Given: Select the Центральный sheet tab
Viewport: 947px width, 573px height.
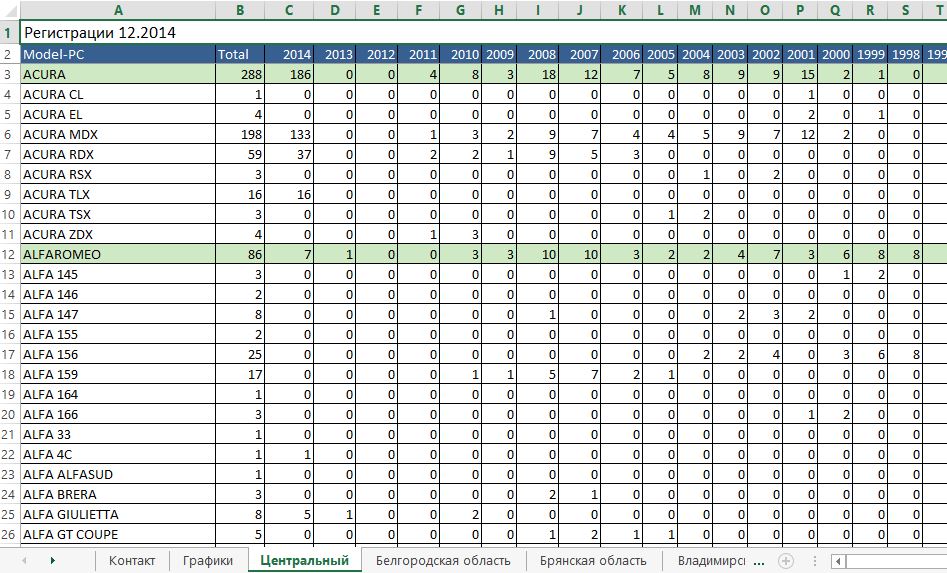Looking at the screenshot, I should coord(304,560).
